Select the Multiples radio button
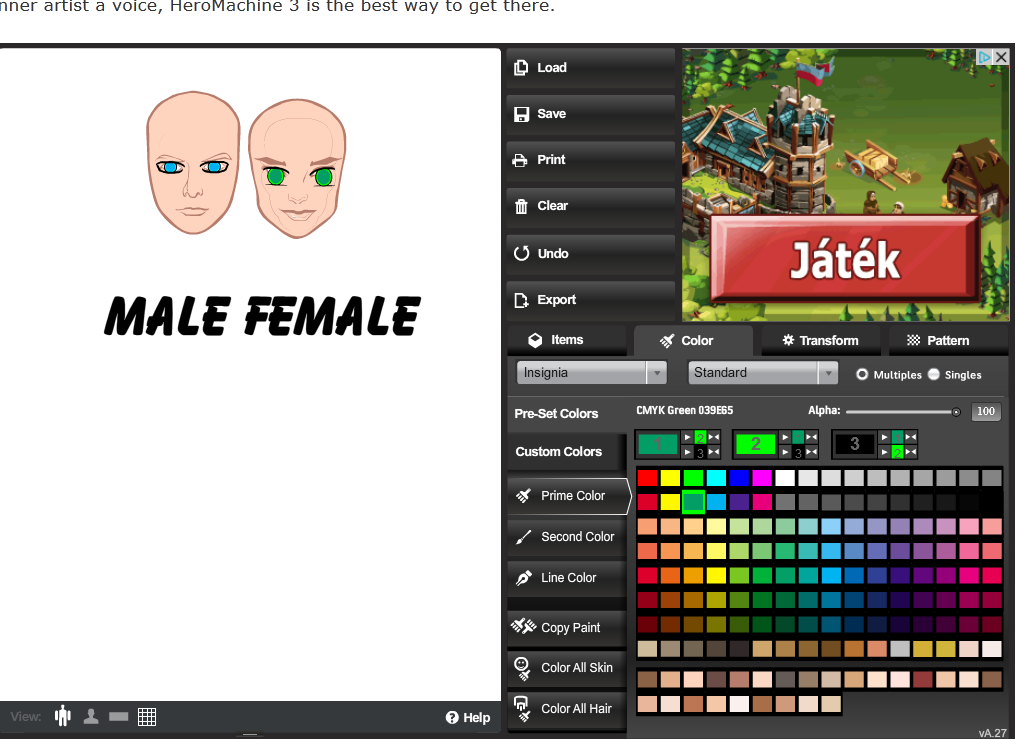Screen dimensions: 1016x739 point(862,374)
